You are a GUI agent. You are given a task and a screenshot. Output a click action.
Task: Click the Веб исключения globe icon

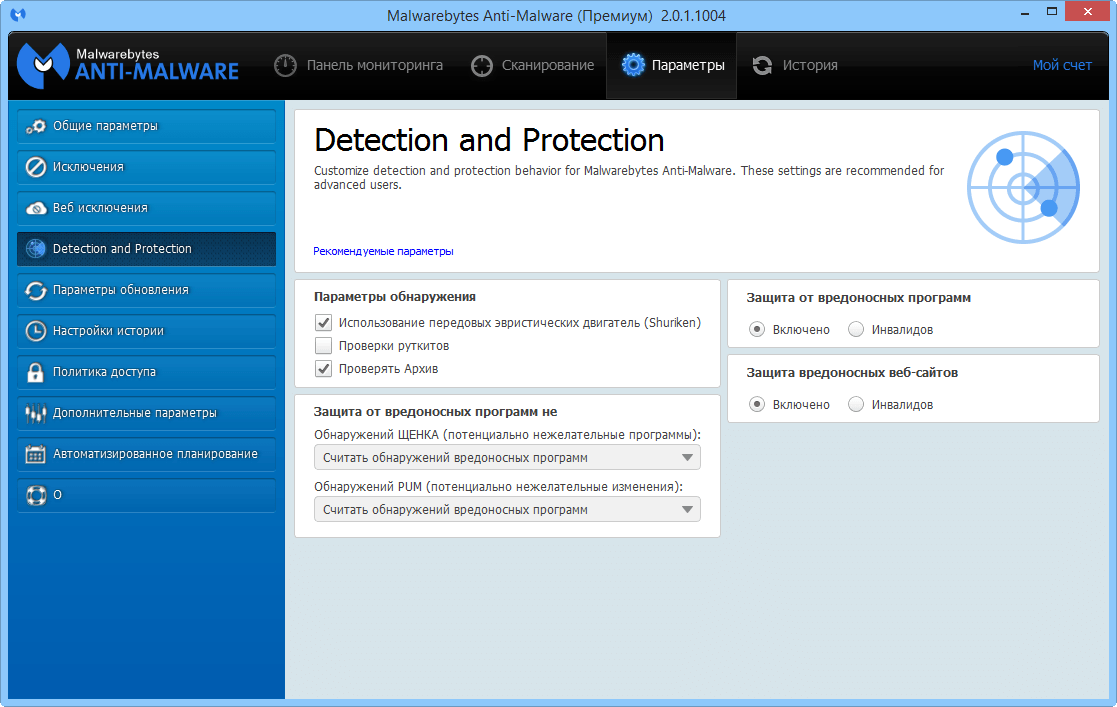coord(34,208)
